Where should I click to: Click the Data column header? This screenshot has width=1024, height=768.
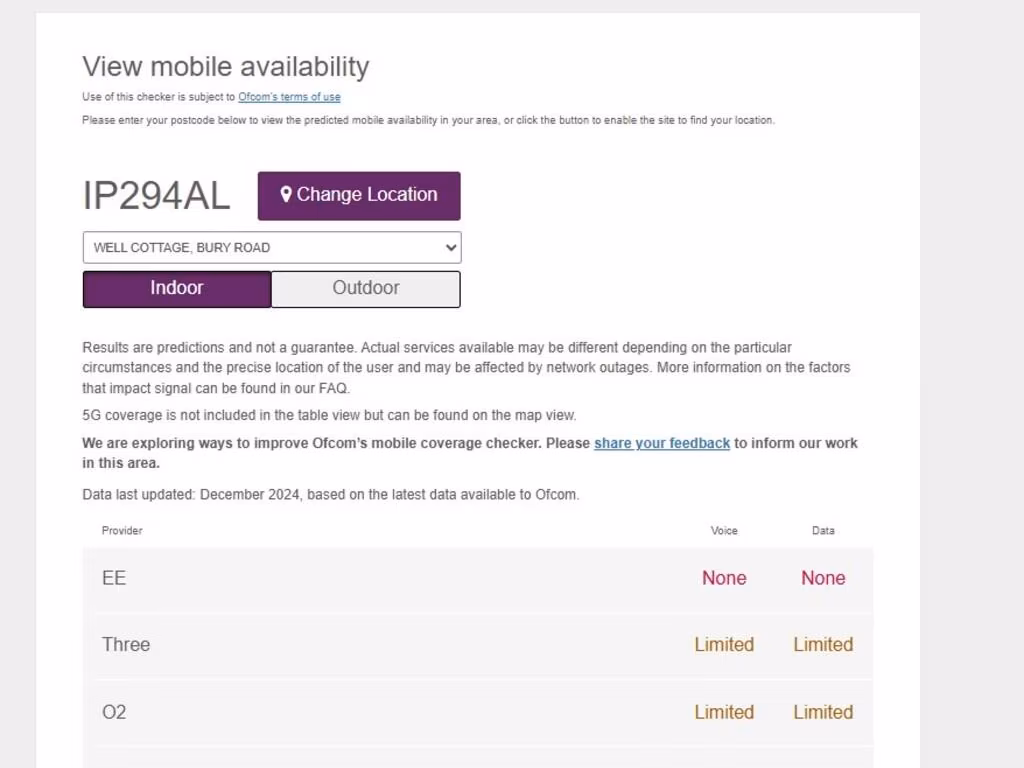(823, 530)
